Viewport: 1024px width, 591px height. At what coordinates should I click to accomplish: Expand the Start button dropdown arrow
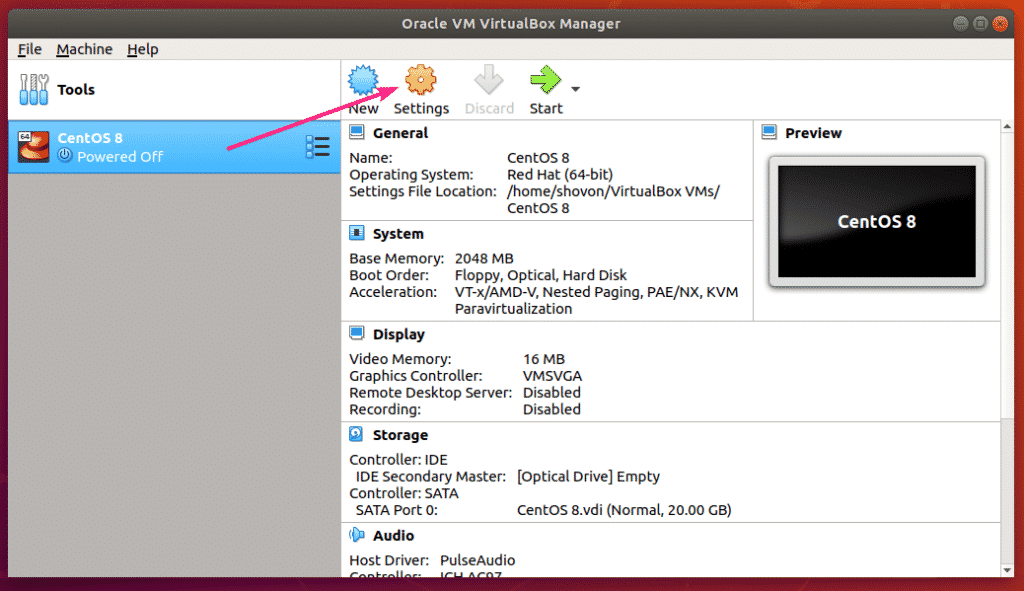tap(575, 89)
